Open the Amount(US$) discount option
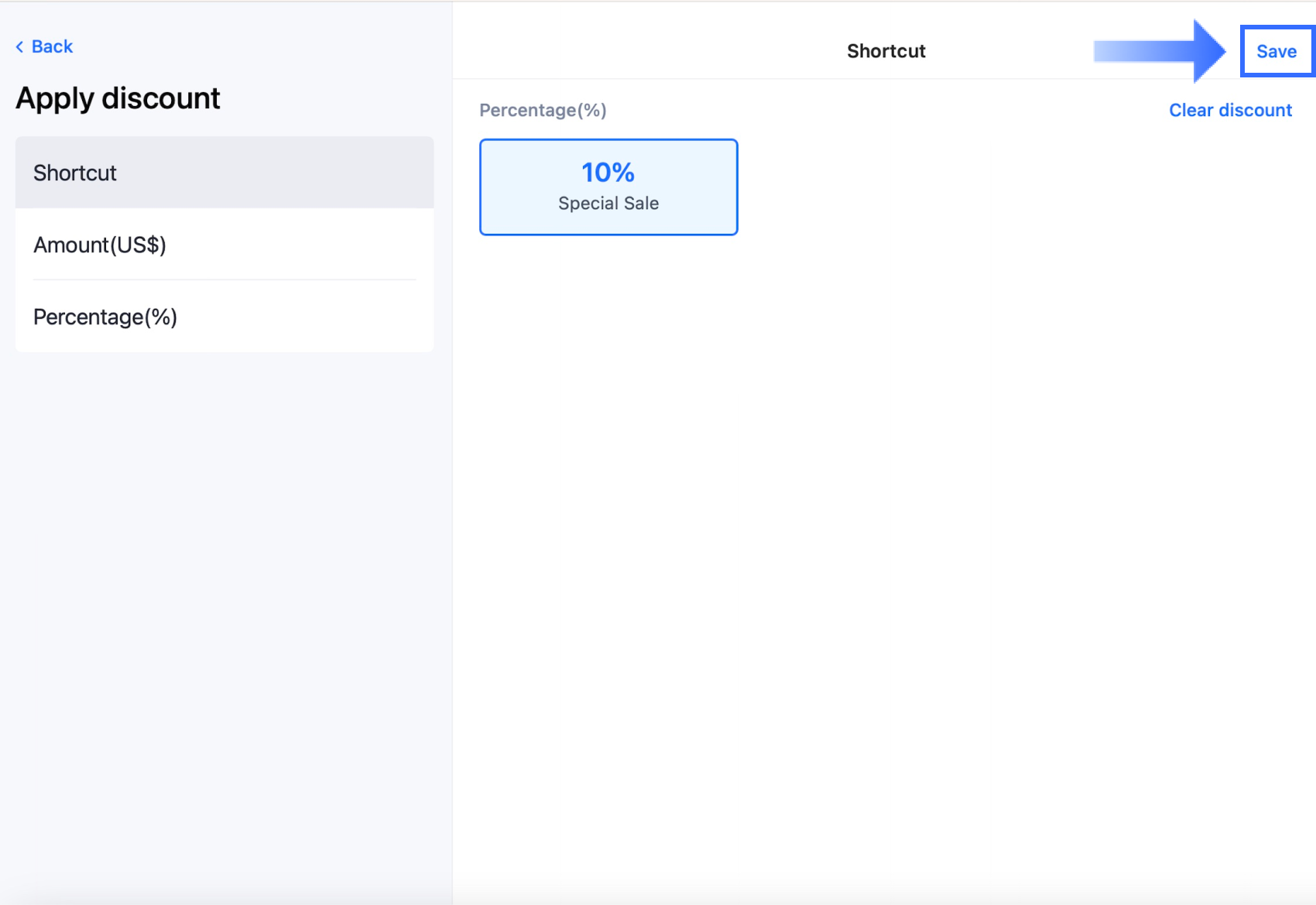The height and width of the screenshot is (905, 1316). [100, 245]
